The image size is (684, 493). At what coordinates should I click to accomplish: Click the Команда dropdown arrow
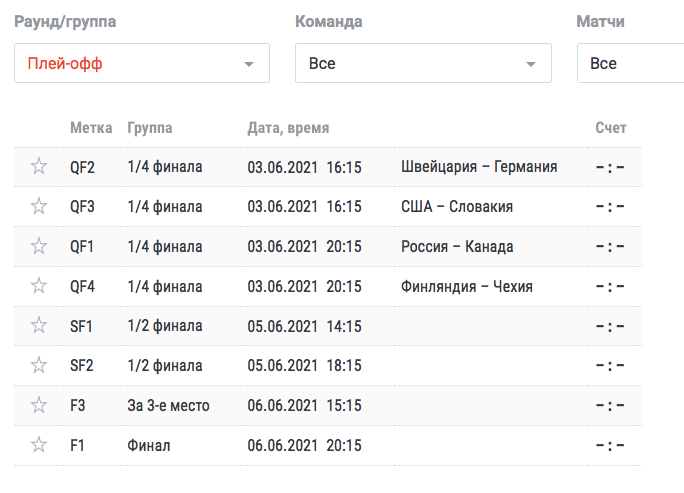click(530, 65)
